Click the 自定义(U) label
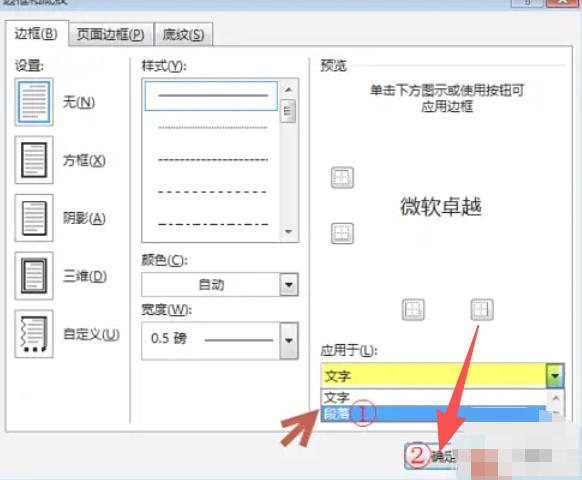This screenshot has height=480, width=582. pyautogui.click(x=91, y=334)
